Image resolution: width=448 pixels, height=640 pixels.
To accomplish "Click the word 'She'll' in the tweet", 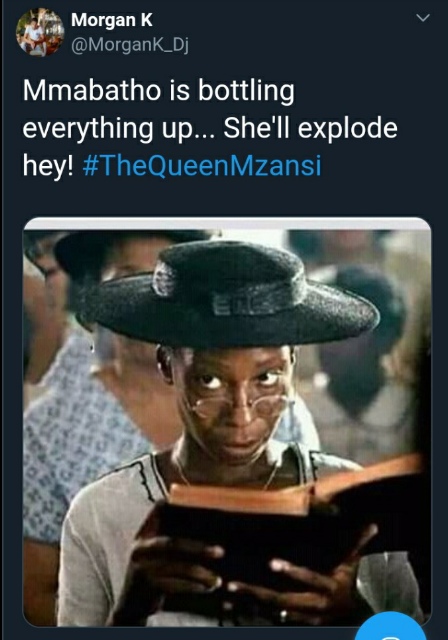I will coord(256,127).
